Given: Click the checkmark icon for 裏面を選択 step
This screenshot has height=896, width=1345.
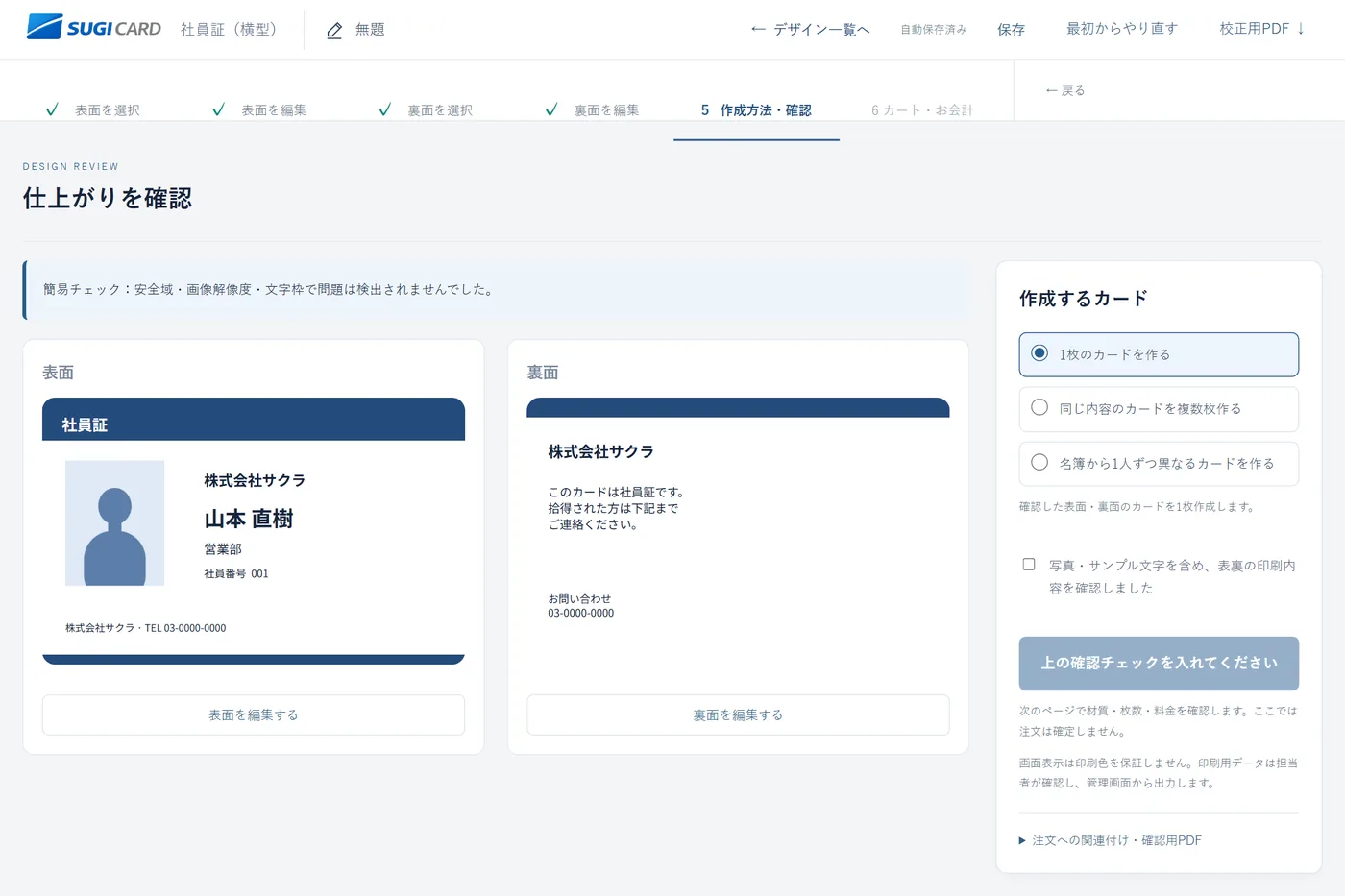Looking at the screenshot, I should [x=384, y=109].
